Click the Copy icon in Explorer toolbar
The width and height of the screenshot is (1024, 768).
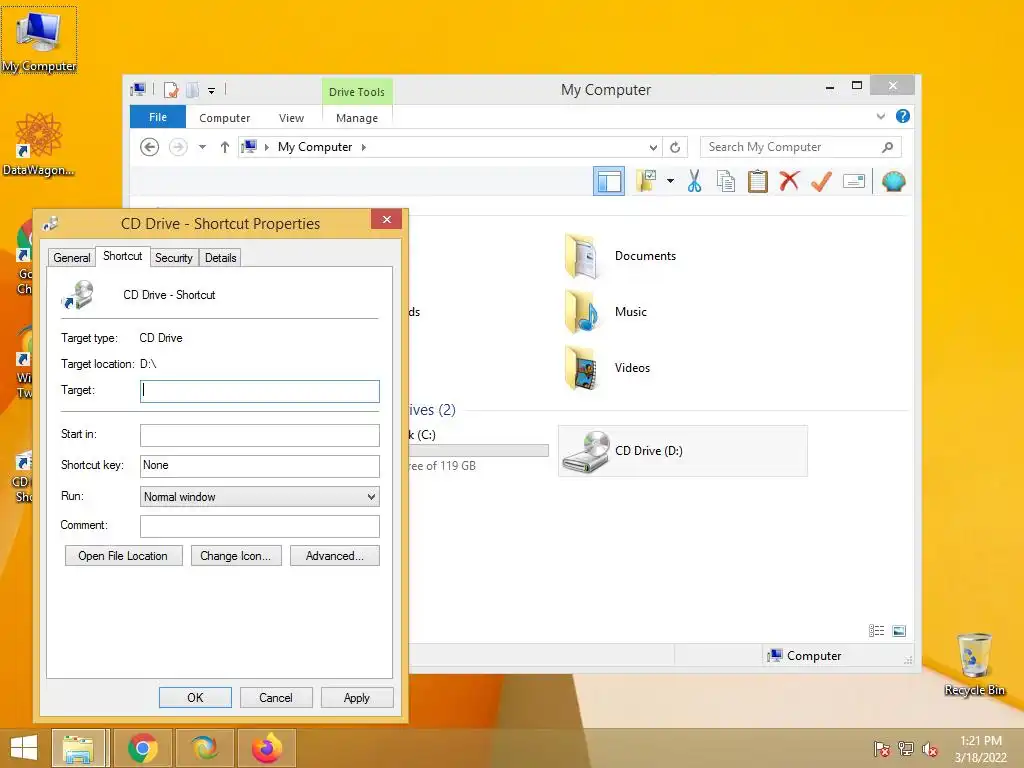[x=726, y=181]
